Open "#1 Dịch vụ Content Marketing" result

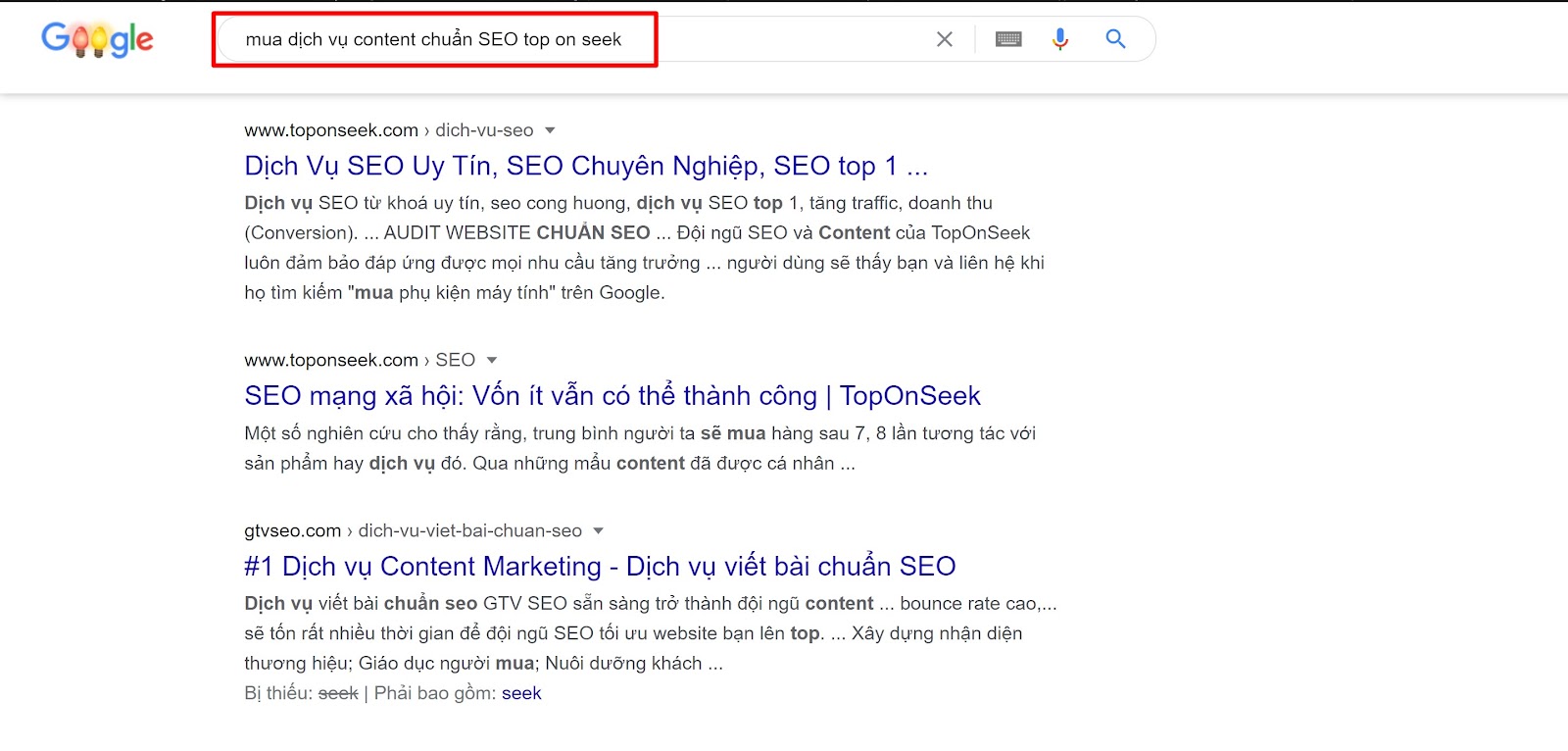pyautogui.click(x=599, y=566)
